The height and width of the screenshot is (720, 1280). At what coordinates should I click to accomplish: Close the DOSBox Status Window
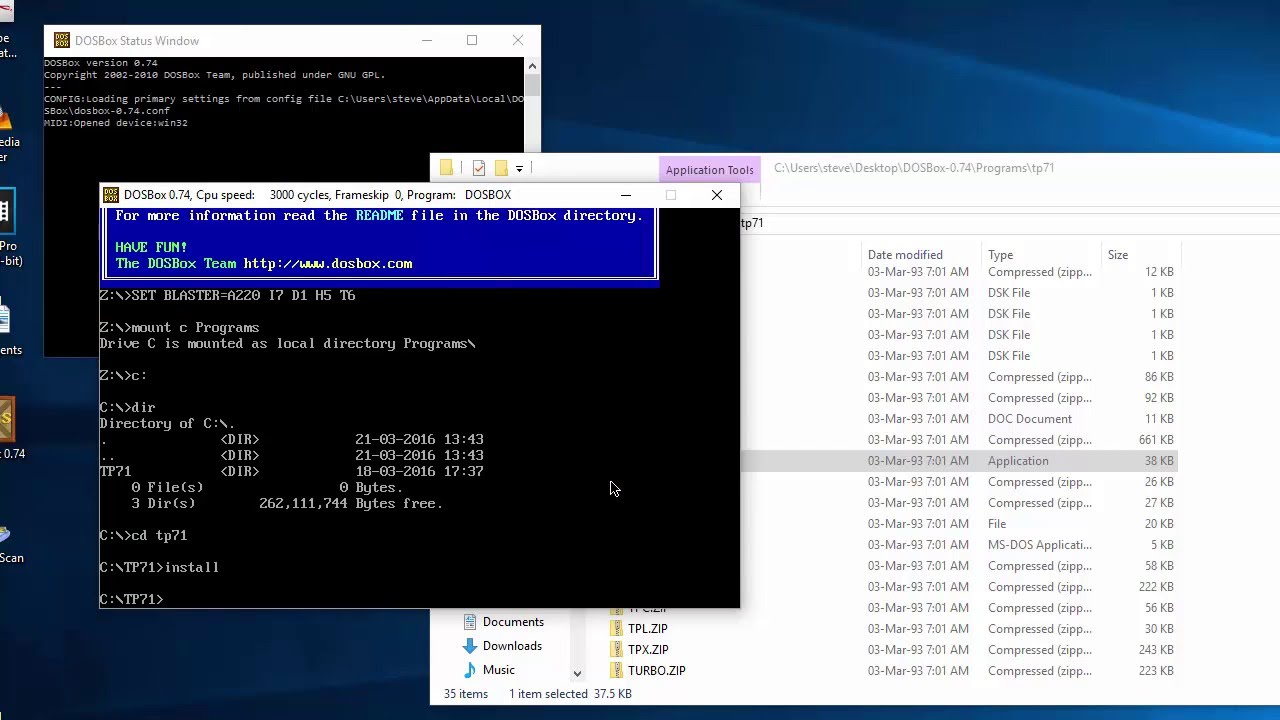(x=518, y=41)
